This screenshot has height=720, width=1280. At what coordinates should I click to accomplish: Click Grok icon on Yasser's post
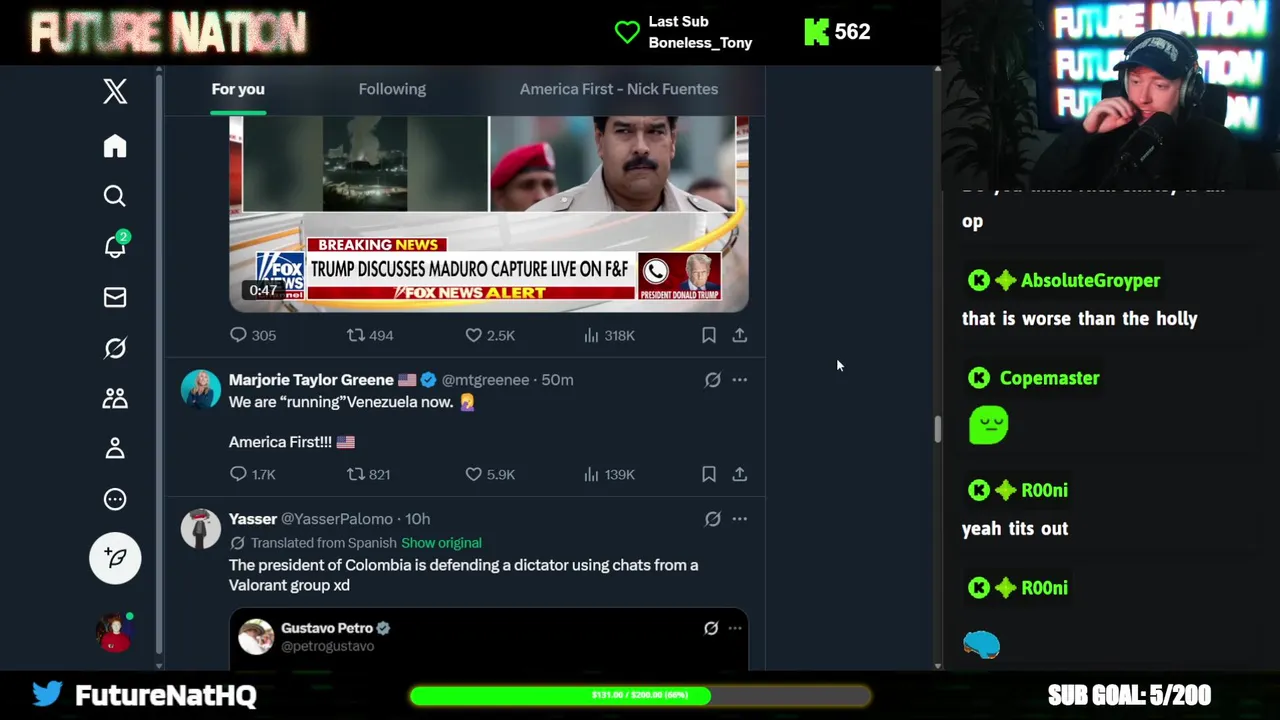pyautogui.click(x=712, y=519)
